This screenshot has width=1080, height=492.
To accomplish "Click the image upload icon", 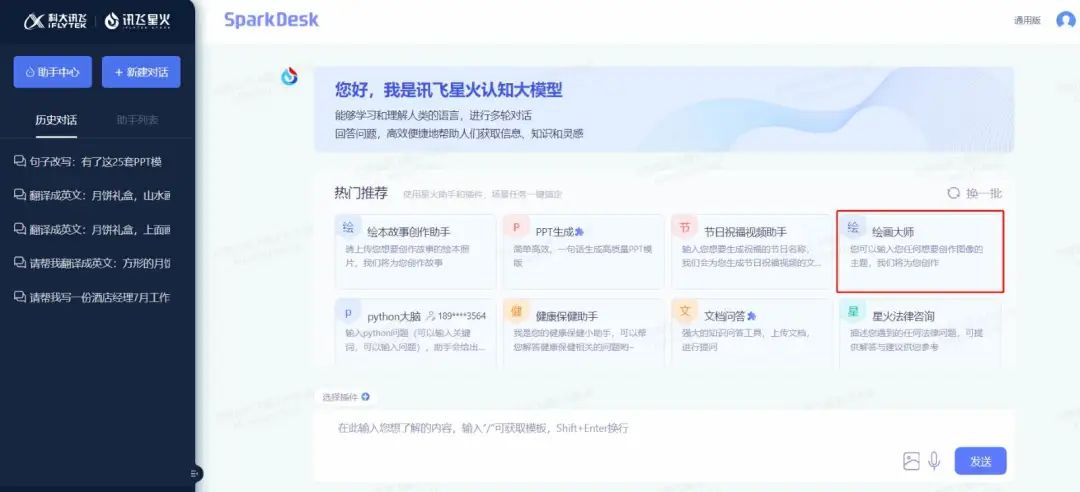I will pyautogui.click(x=911, y=461).
